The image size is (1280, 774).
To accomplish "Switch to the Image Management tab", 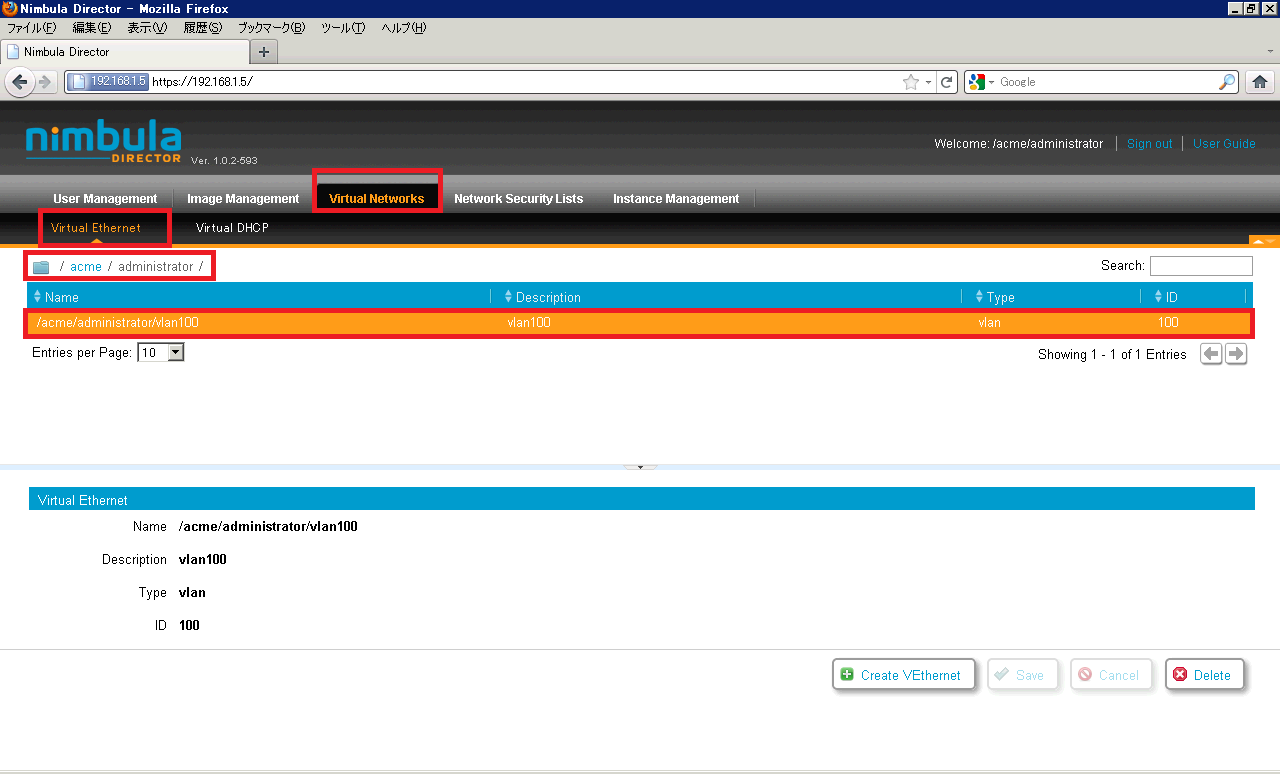I will (x=243, y=199).
